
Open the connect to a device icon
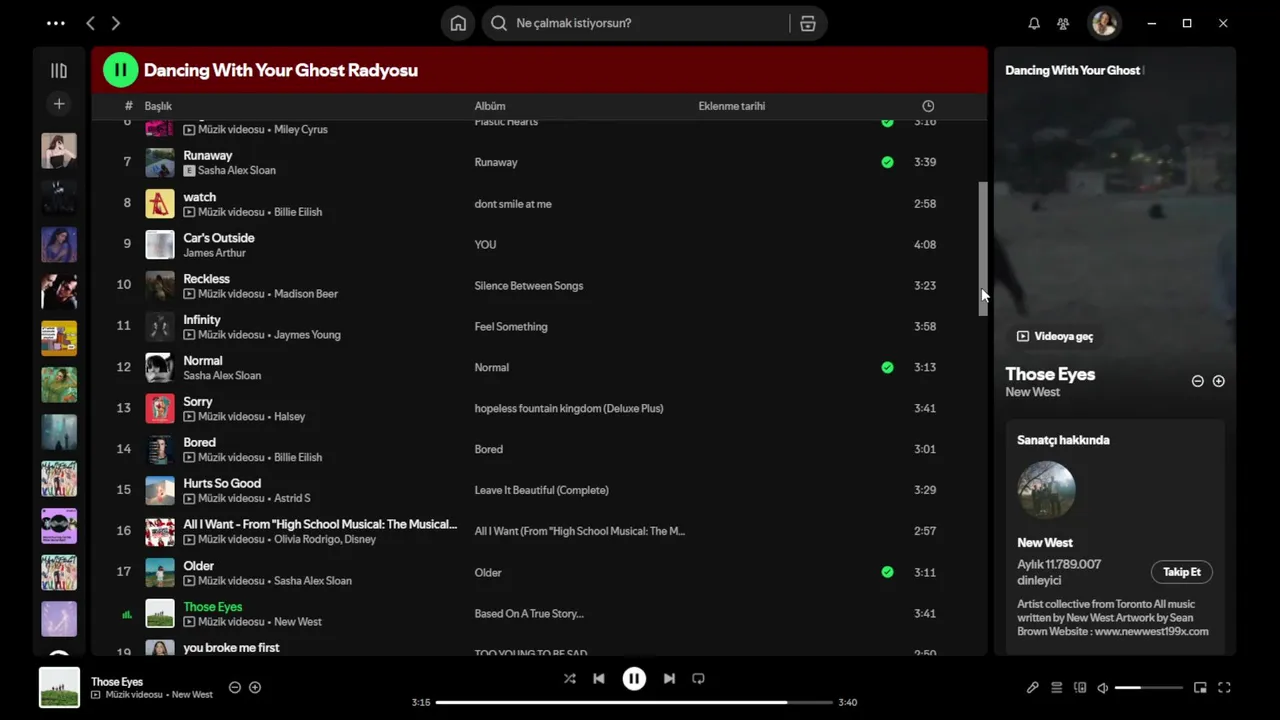pos(1080,688)
